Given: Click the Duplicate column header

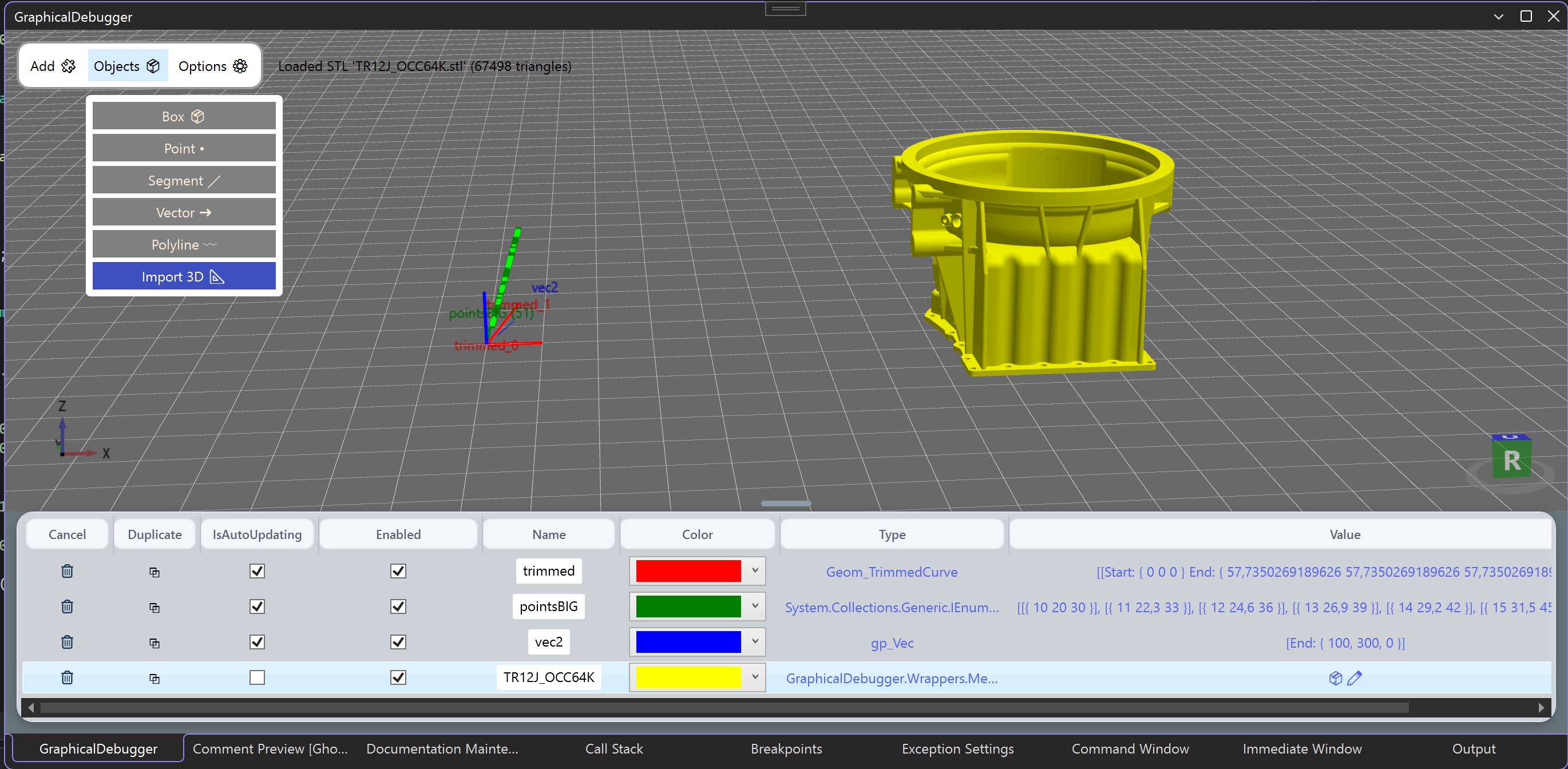Looking at the screenshot, I should coord(155,534).
